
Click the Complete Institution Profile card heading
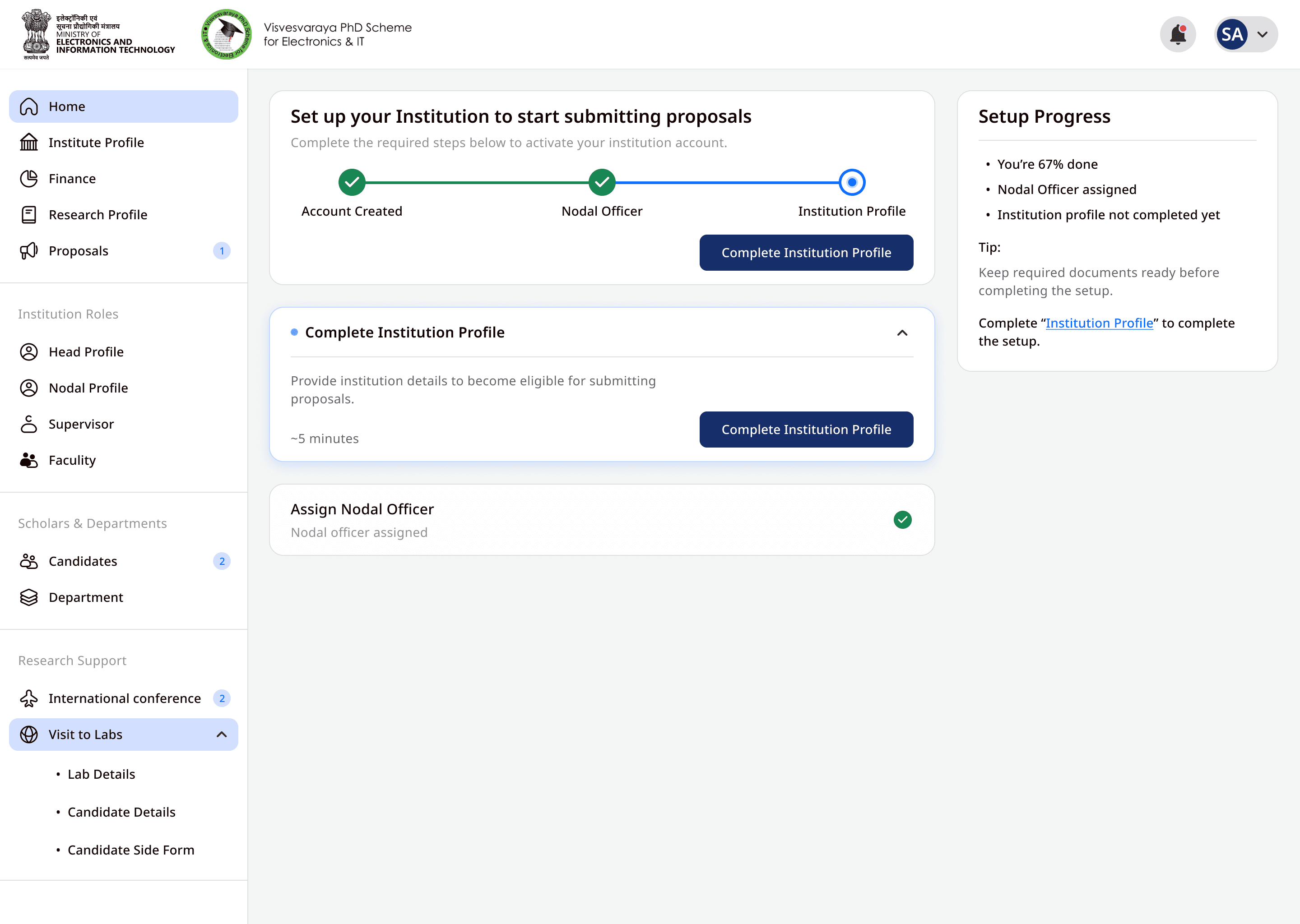point(405,332)
